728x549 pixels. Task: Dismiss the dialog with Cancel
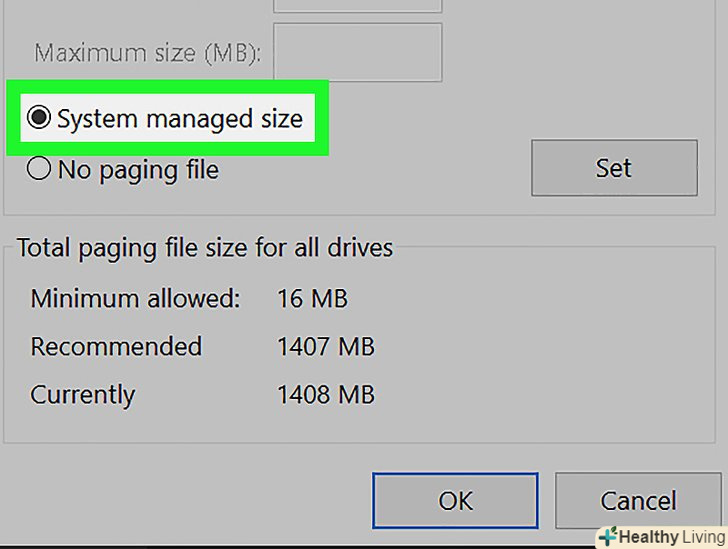click(x=638, y=501)
